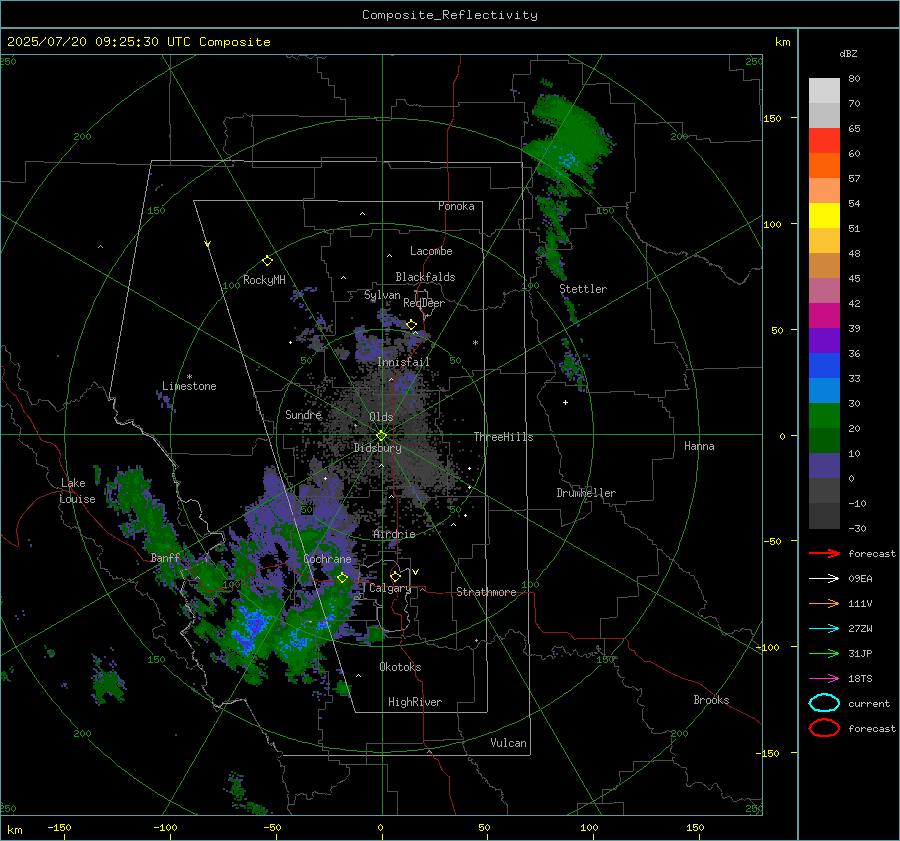The width and height of the screenshot is (900, 841).
Task: Click the green swatch between 30 and 20 dBZ
Action: 824,416
